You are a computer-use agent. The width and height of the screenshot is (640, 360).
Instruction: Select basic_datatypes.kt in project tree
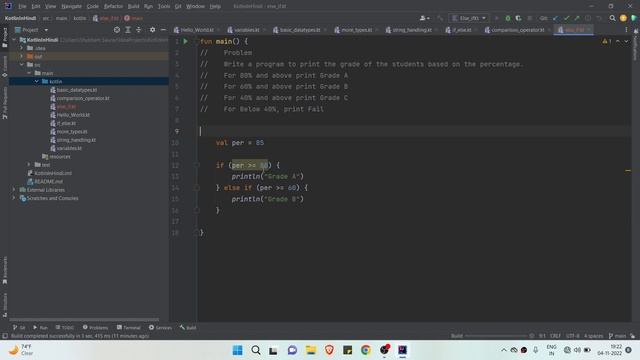77,90
